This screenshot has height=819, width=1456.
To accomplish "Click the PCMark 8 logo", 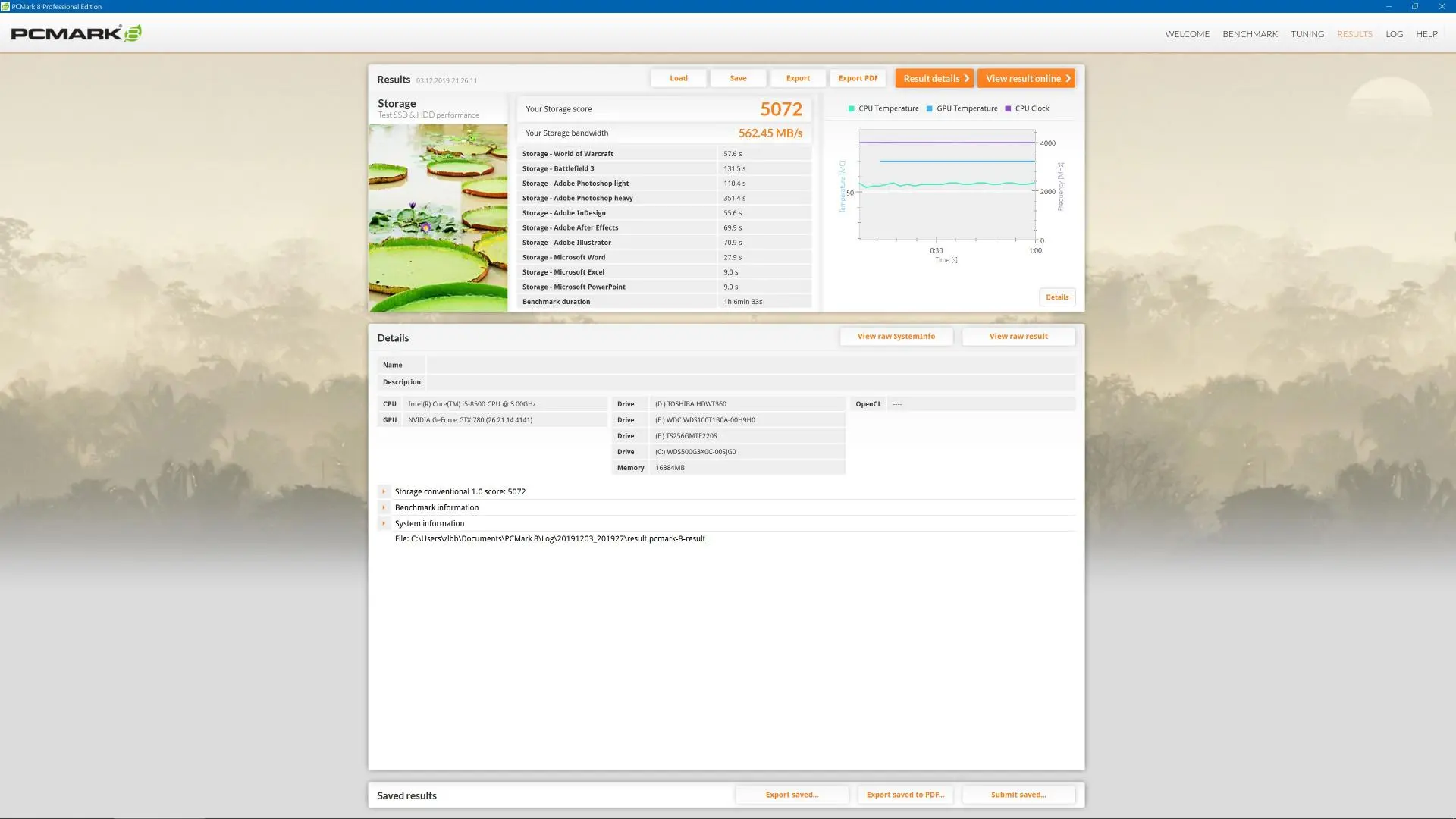I will (76, 33).
